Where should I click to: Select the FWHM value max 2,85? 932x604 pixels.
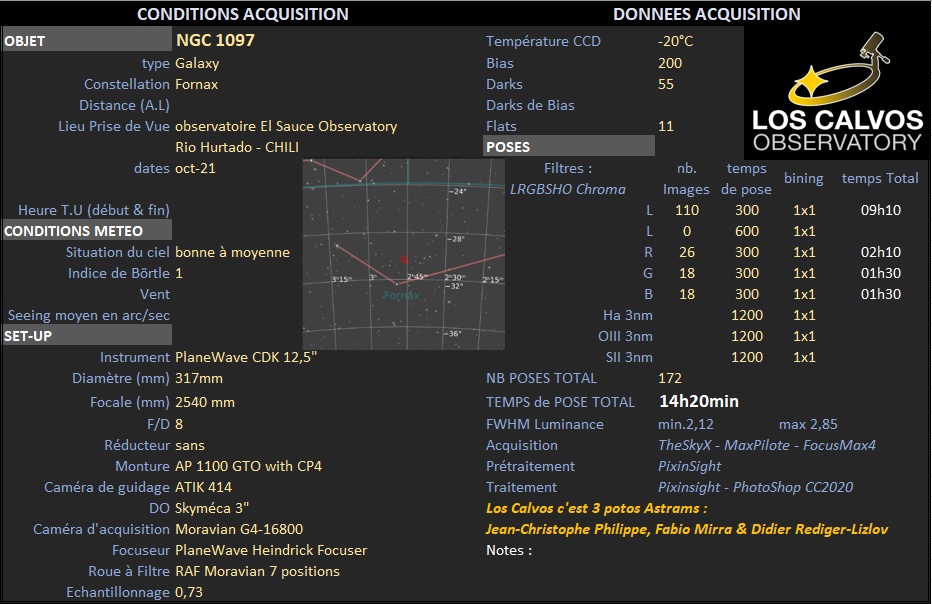click(x=808, y=424)
